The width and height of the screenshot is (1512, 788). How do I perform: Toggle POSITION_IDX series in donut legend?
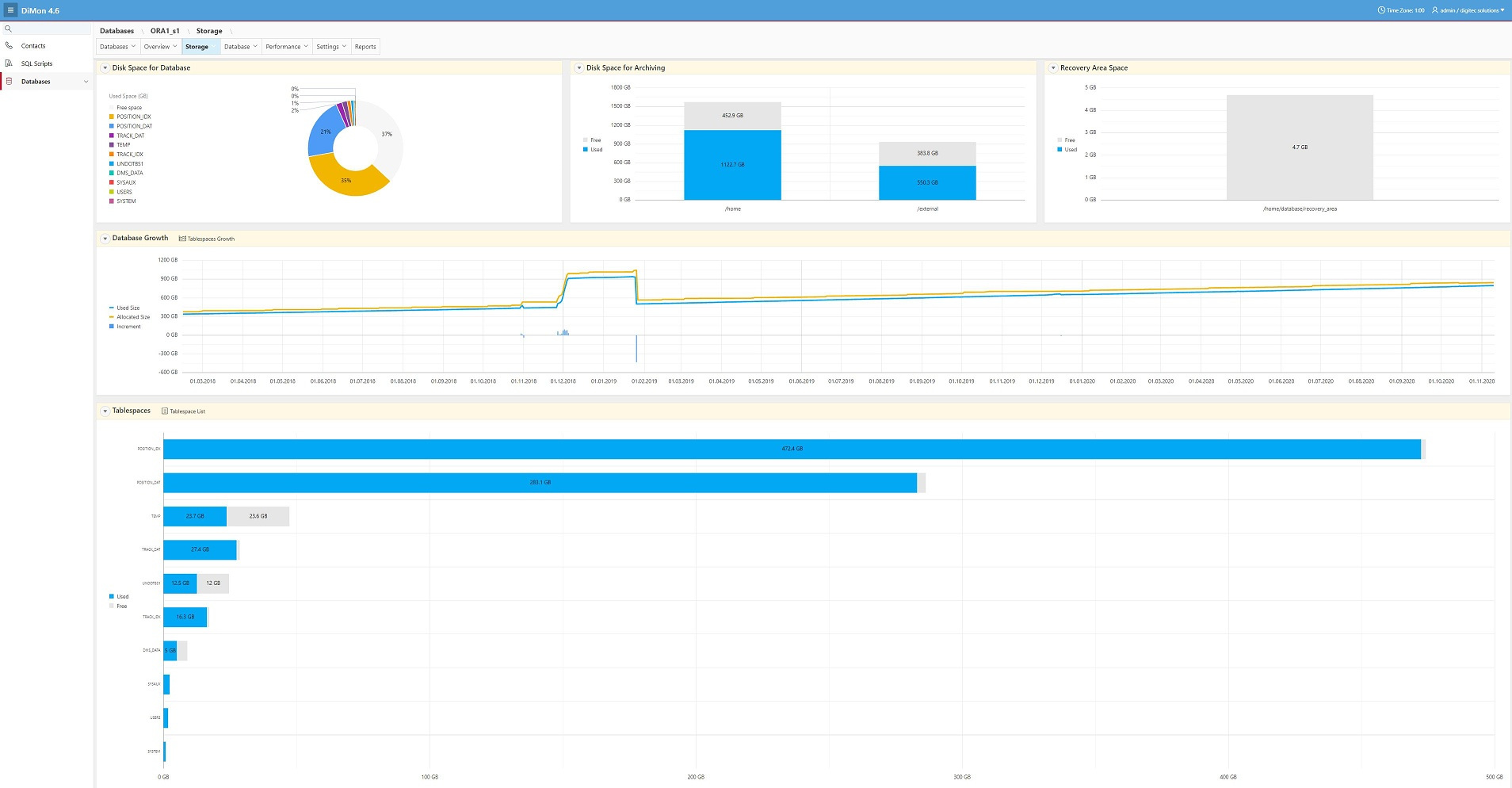pos(133,117)
